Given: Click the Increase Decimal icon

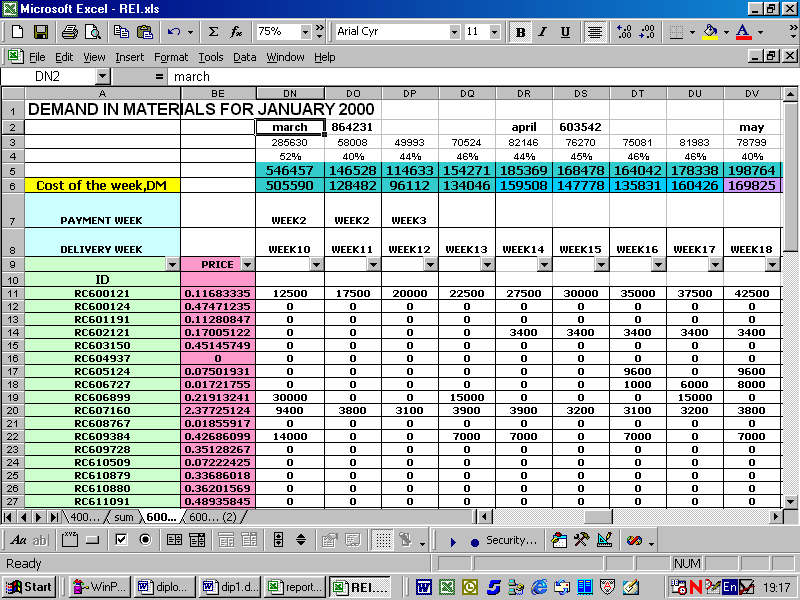Looking at the screenshot, I should click(624, 32).
